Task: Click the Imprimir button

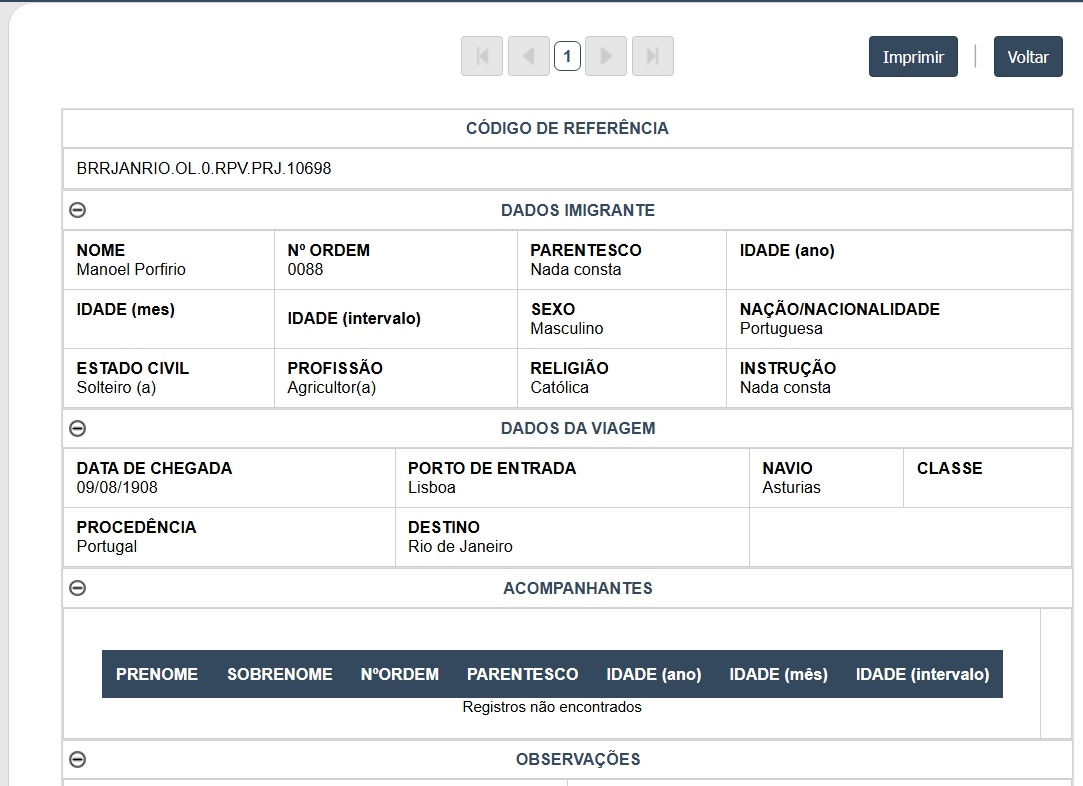Action: coord(913,57)
